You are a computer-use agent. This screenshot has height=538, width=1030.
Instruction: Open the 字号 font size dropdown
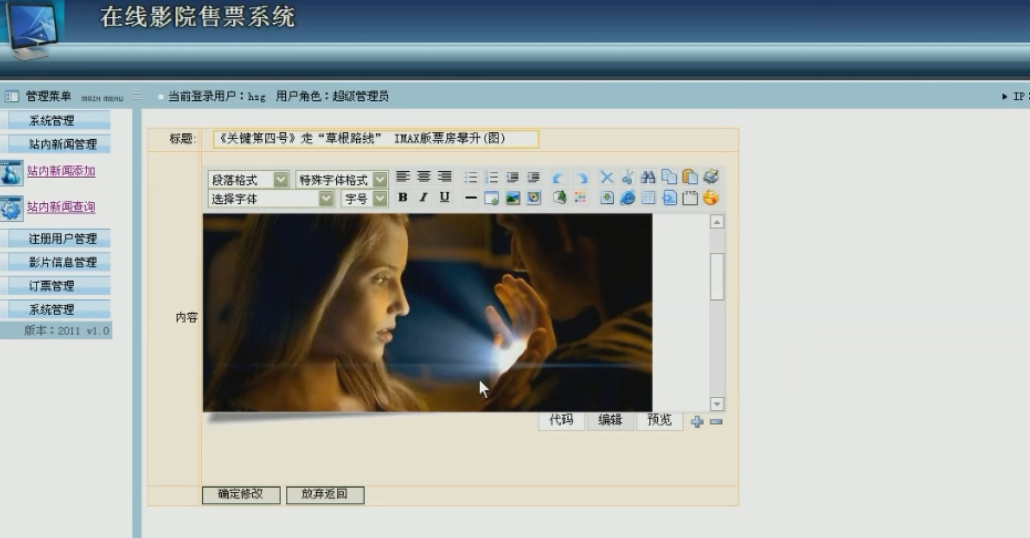(x=365, y=198)
